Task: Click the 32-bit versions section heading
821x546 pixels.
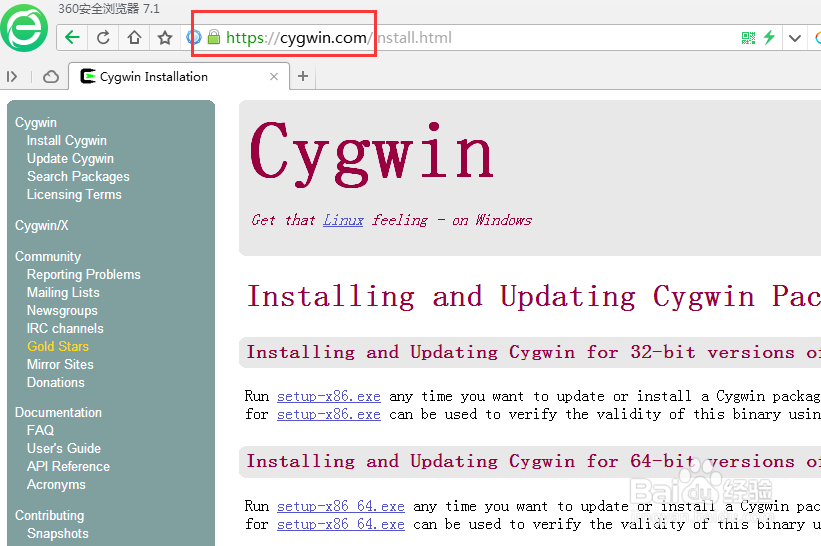Action: pyautogui.click(x=534, y=352)
